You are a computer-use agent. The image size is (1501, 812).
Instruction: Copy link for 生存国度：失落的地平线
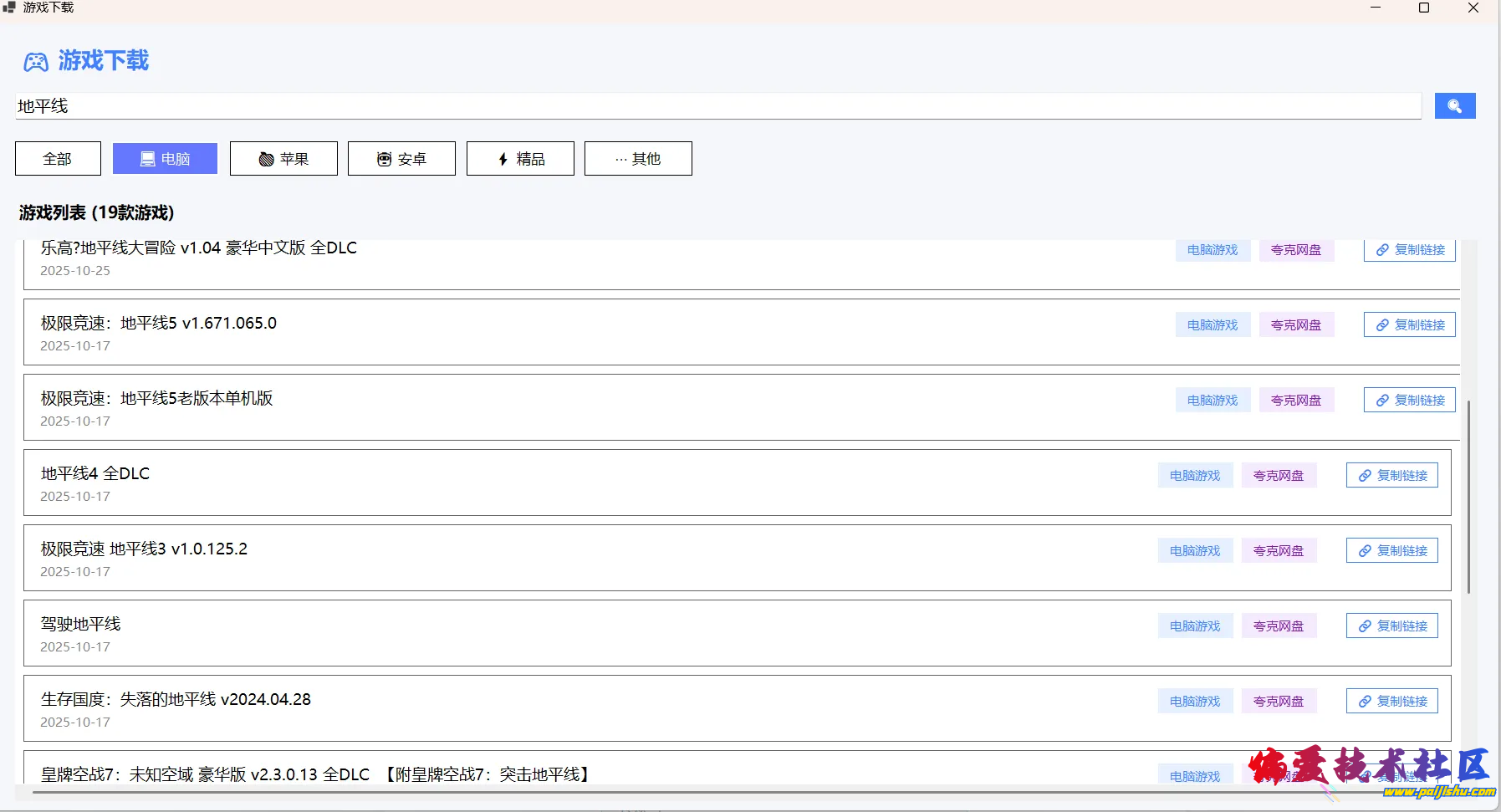1391,702
